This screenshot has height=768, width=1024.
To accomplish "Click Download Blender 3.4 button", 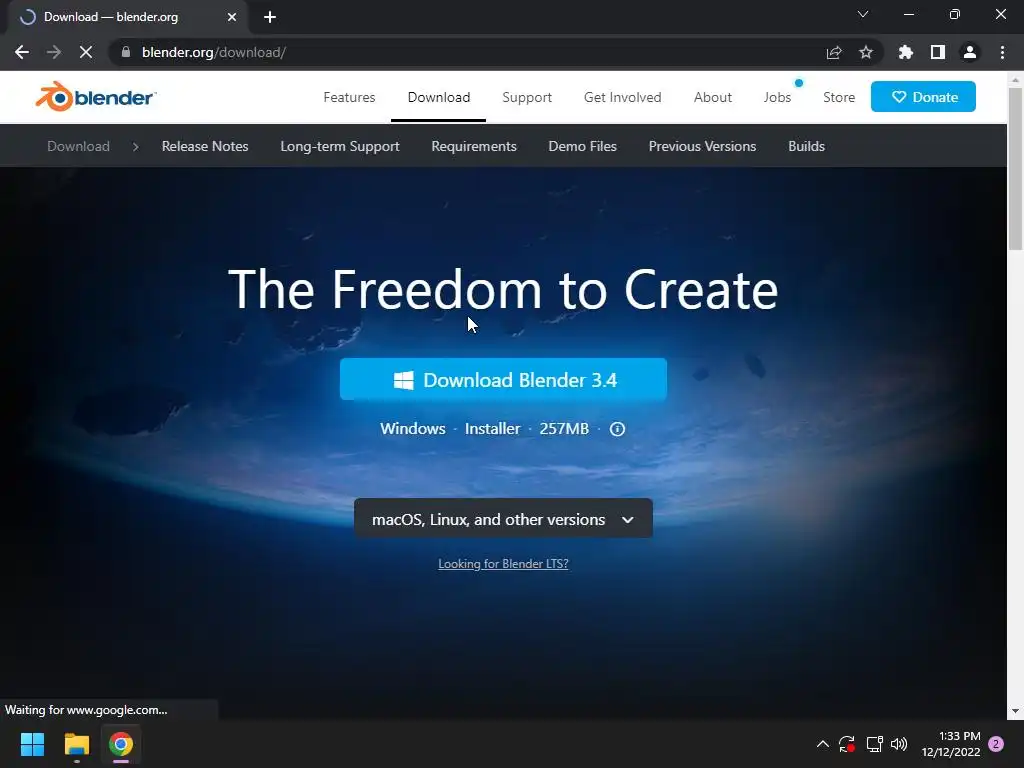I will [x=503, y=379].
